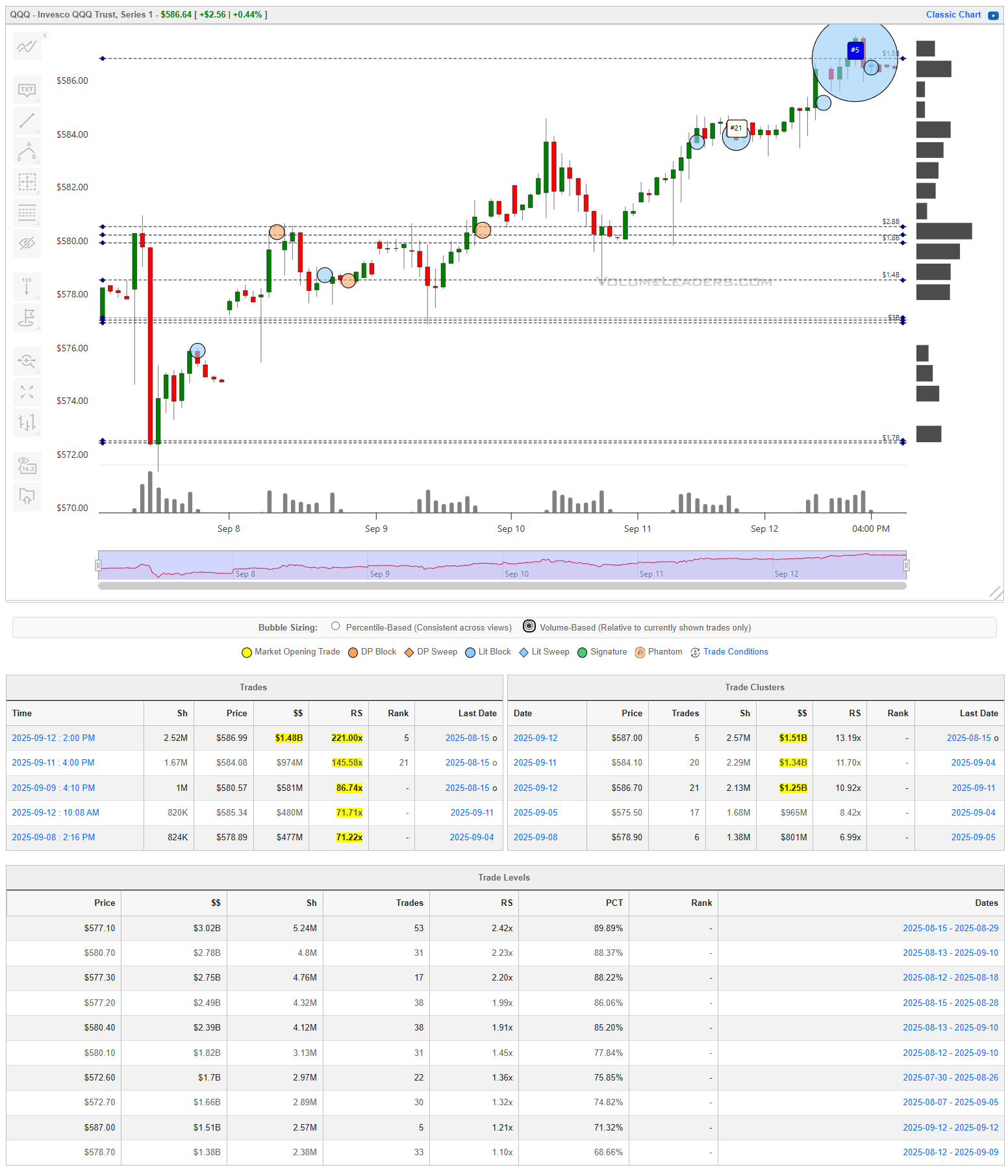Open trade 2025-09-08 : 2:16 PM
Screen dimensions: 1008x1176
53,837
